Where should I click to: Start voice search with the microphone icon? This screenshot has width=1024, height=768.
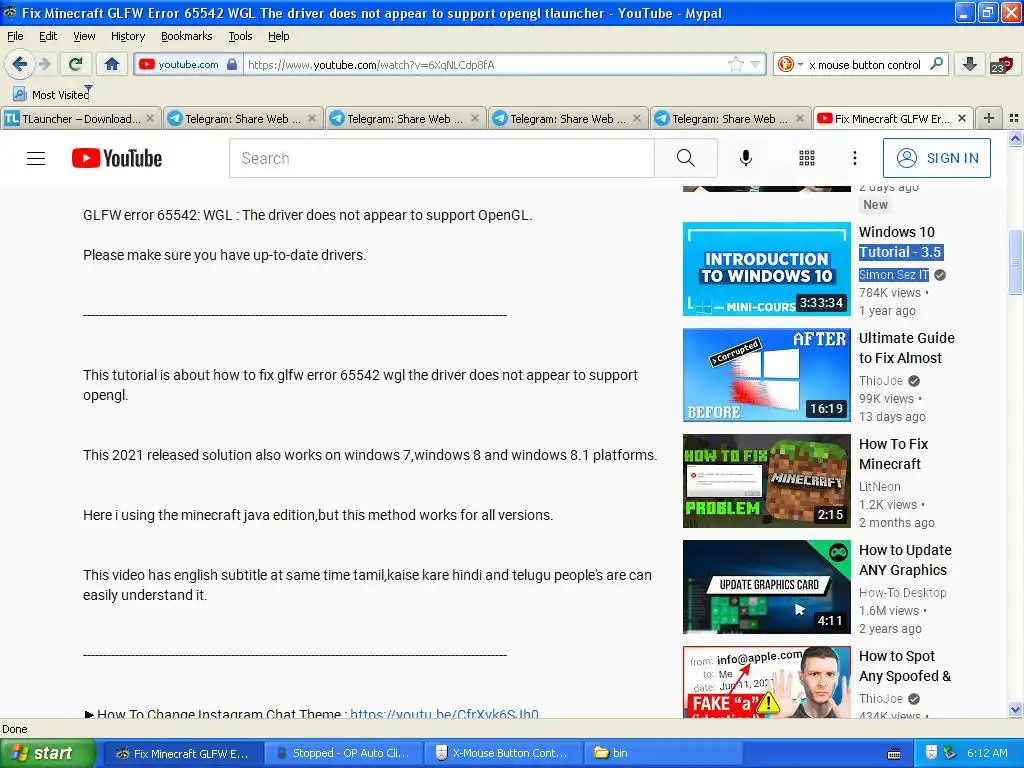[x=746, y=158]
